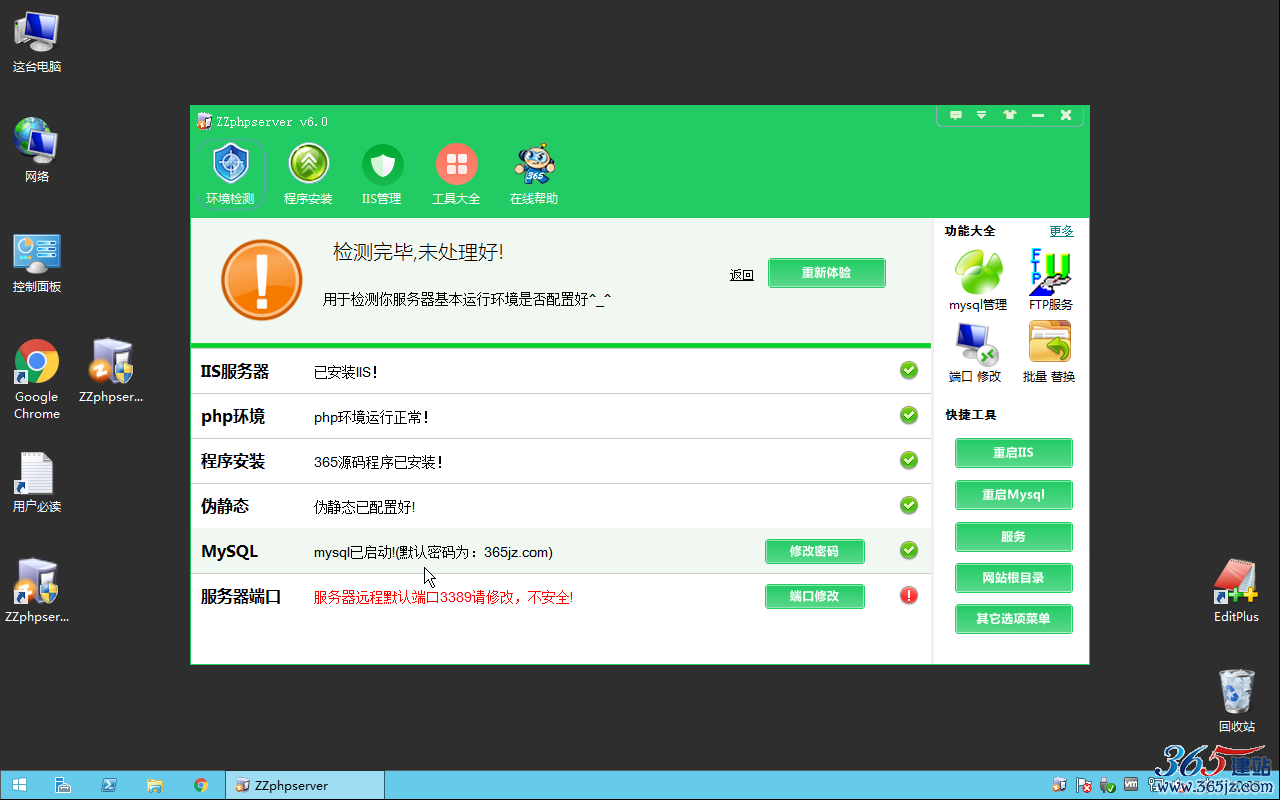The height and width of the screenshot is (800, 1280).
Task: Click red 服务器远程默认端口3389 warning text
Action: [x=443, y=597]
